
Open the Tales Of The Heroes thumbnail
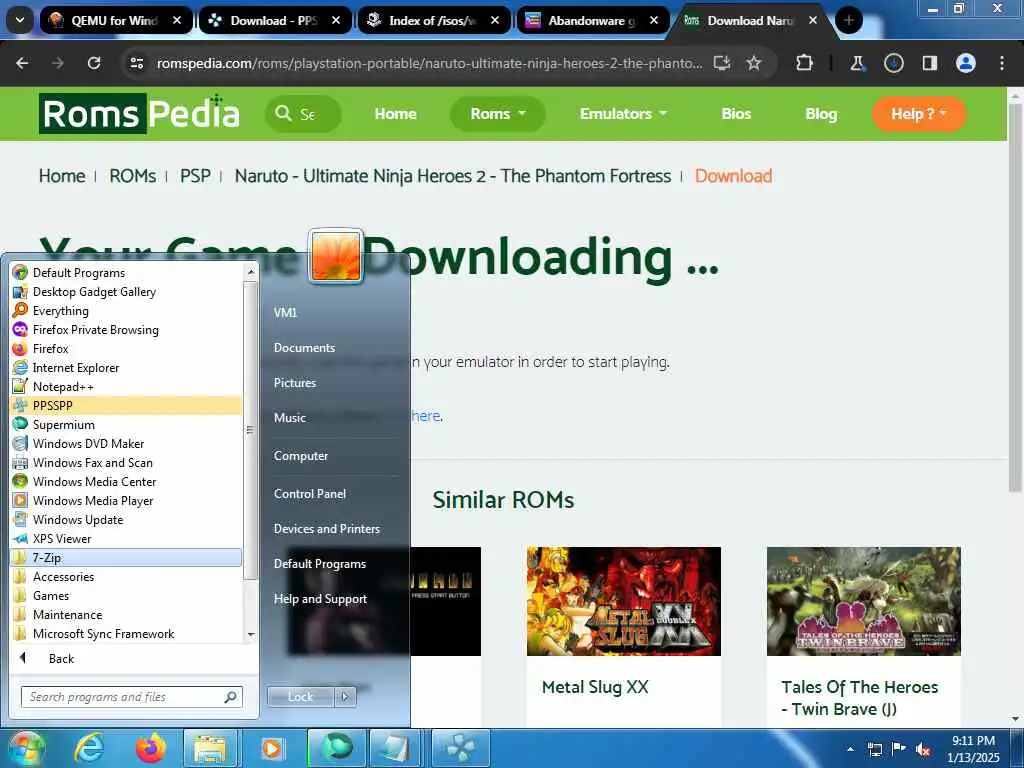(863, 601)
